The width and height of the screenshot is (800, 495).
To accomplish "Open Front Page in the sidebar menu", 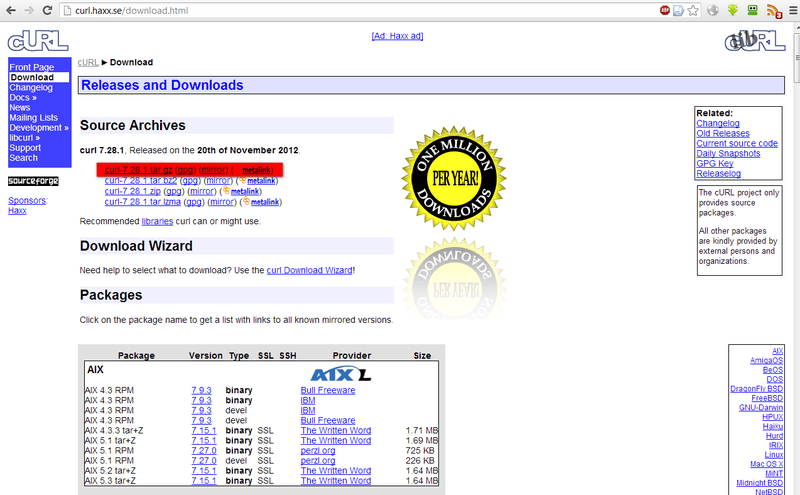I will point(32,67).
